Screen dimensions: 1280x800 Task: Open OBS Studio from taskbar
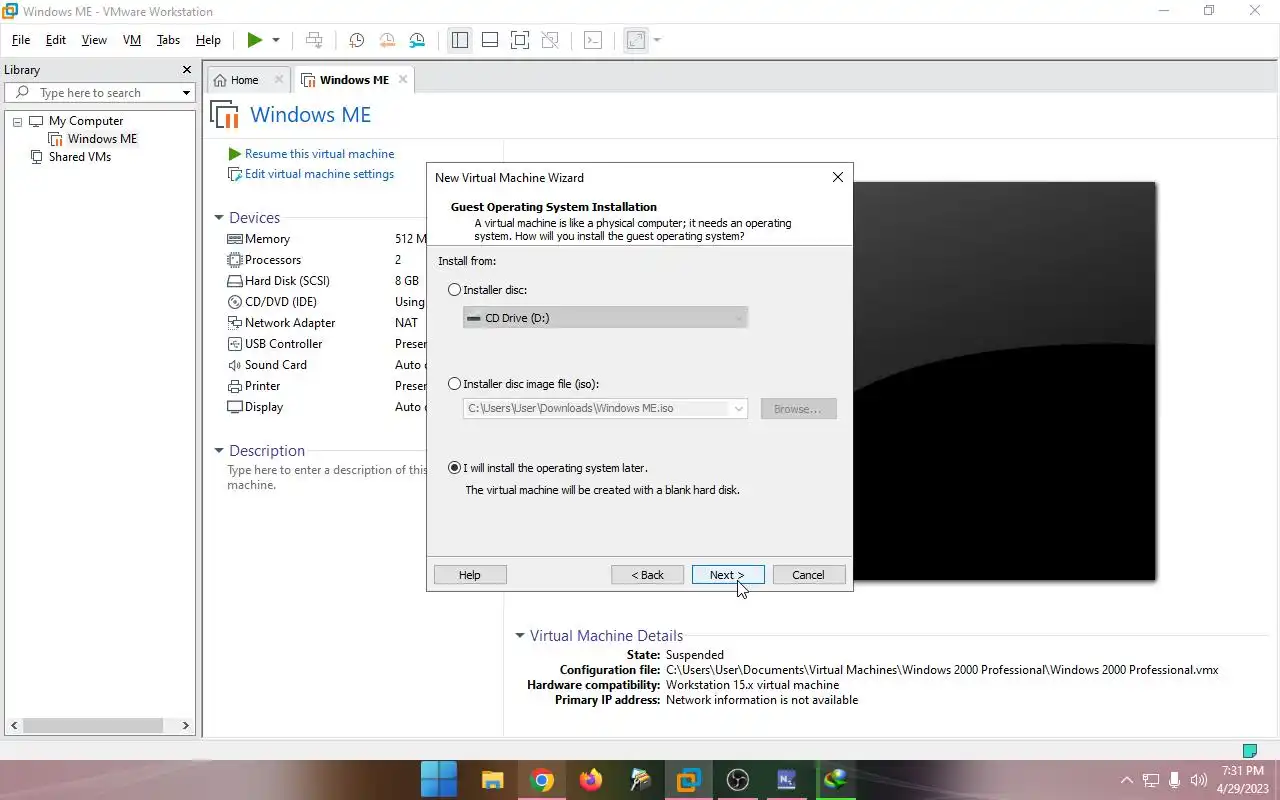[x=738, y=780]
